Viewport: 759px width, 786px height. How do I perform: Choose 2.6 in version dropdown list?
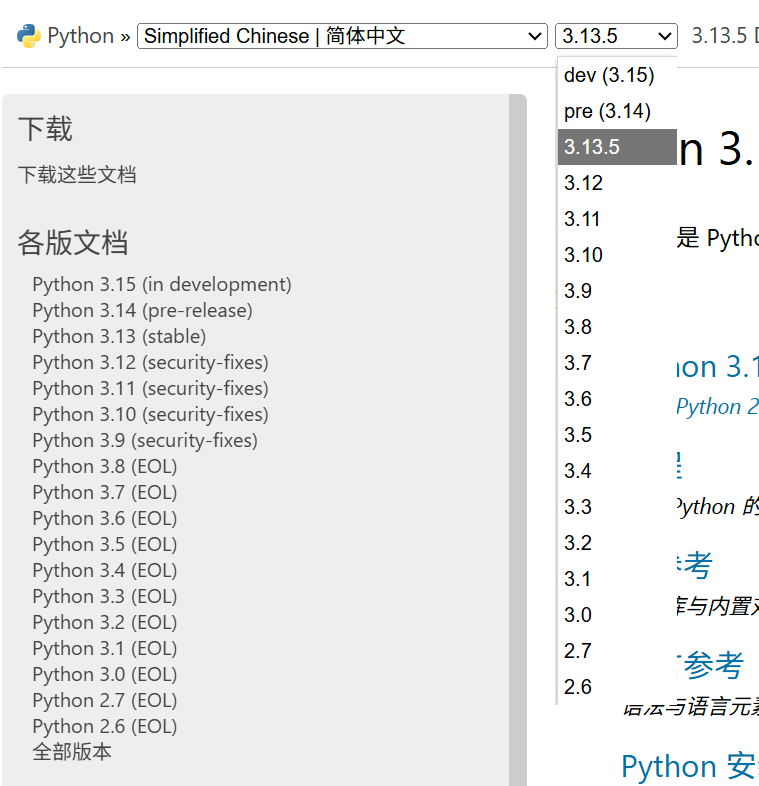pos(617,687)
